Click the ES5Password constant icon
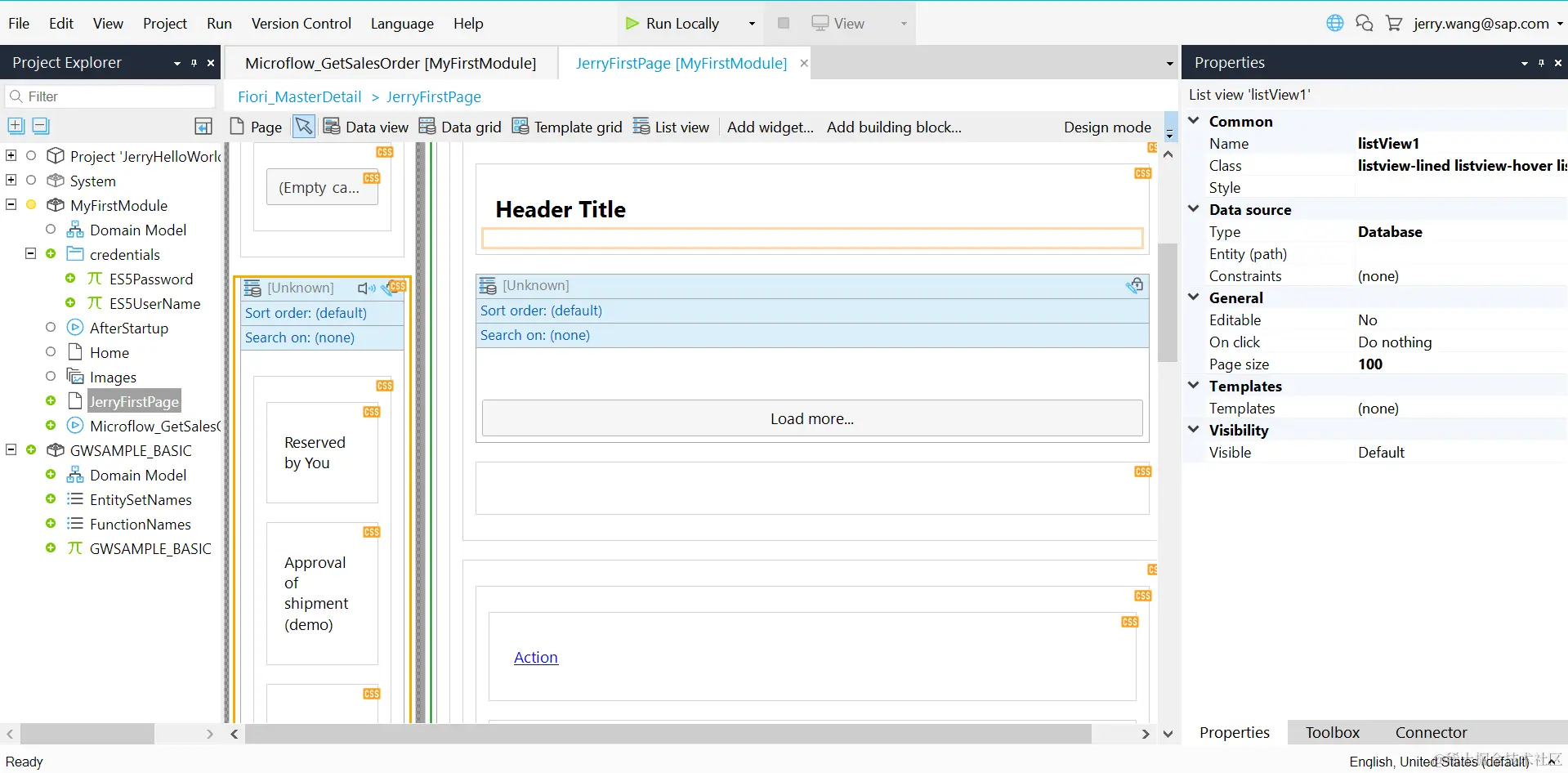The image size is (1568, 773). tap(95, 279)
